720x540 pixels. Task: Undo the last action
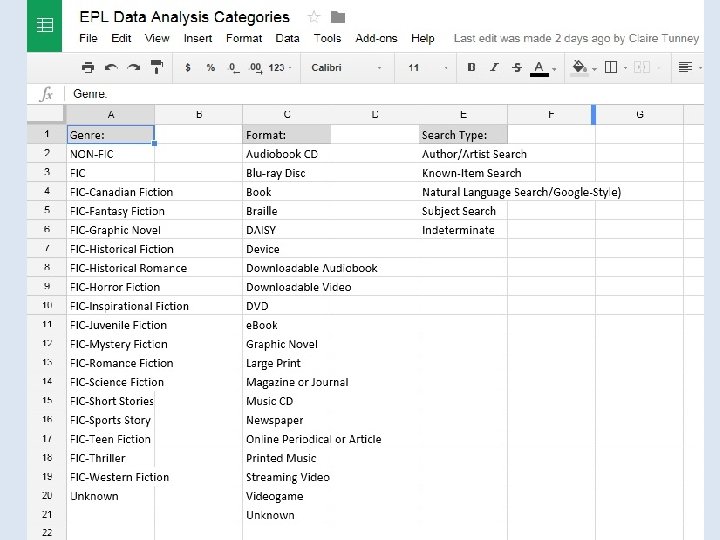point(111,68)
